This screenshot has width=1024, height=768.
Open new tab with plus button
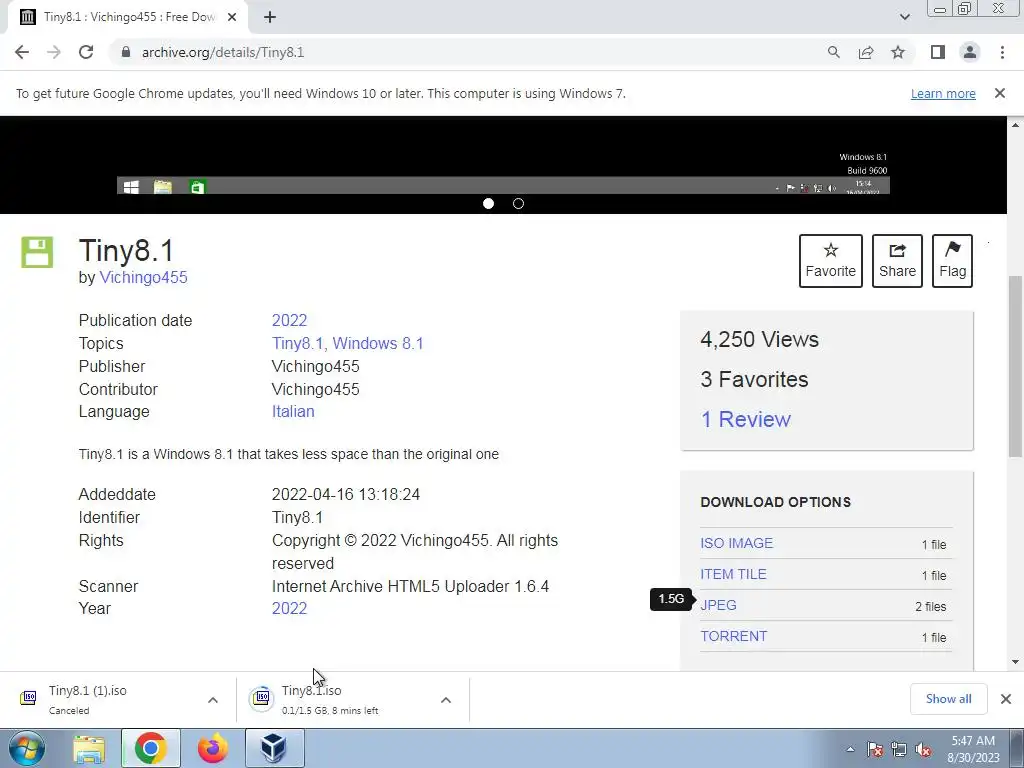pyautogui.click(x=270, y=18)
